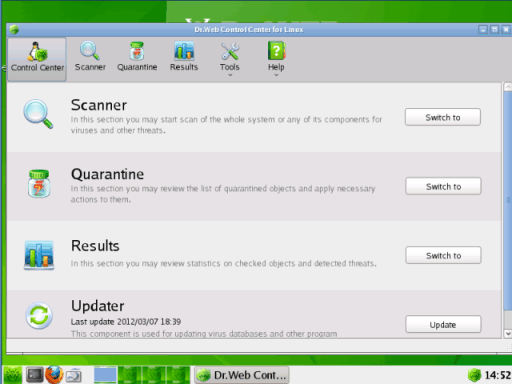The height and width of the screenshot is (384, 512).
Task: Maximize the Dr.Web Control Center window
Action: coord(494,30)
